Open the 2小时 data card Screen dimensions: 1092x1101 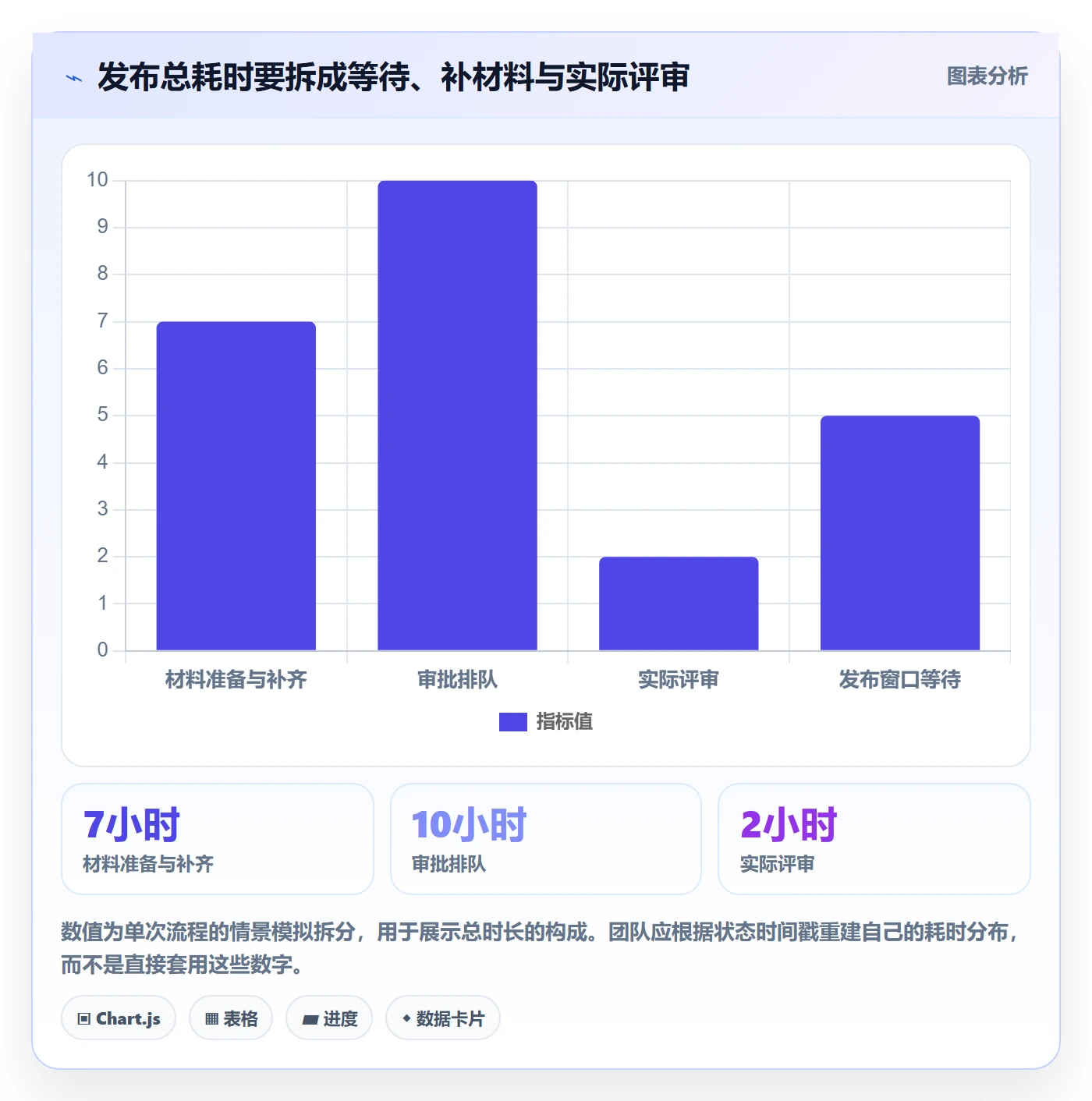[x=874, y=839]
